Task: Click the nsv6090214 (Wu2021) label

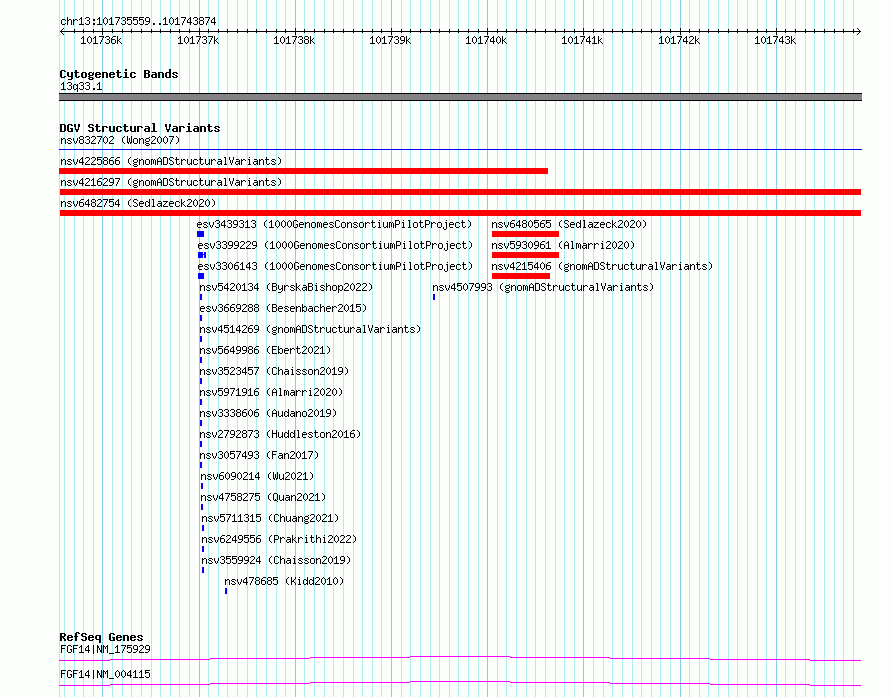Action: pyautogui.click(x=257, y=476)
